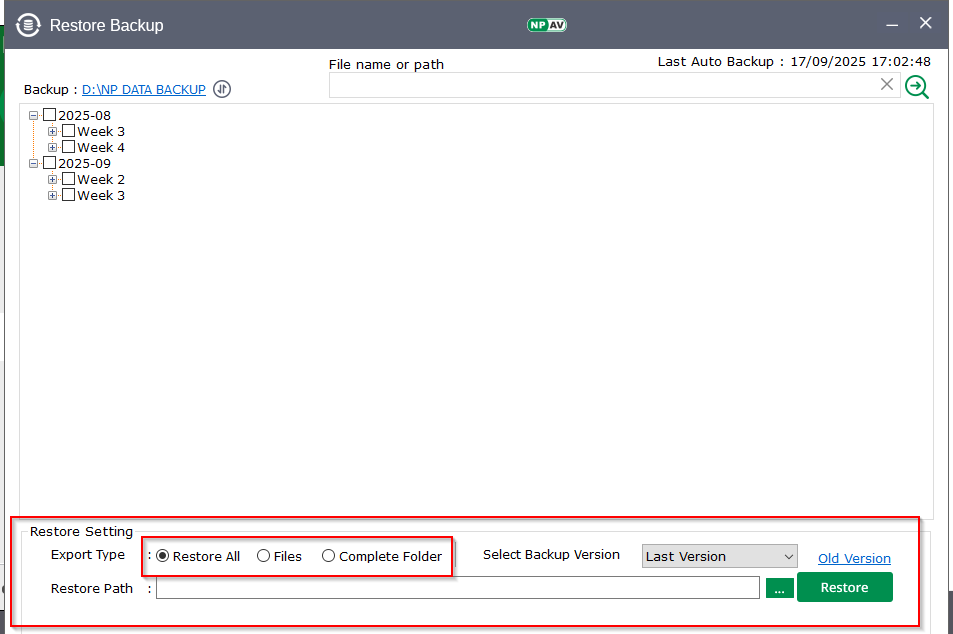Select the Week 4 checkbox
This screenshot has width=953, height=634.
[x=69, y=147]
